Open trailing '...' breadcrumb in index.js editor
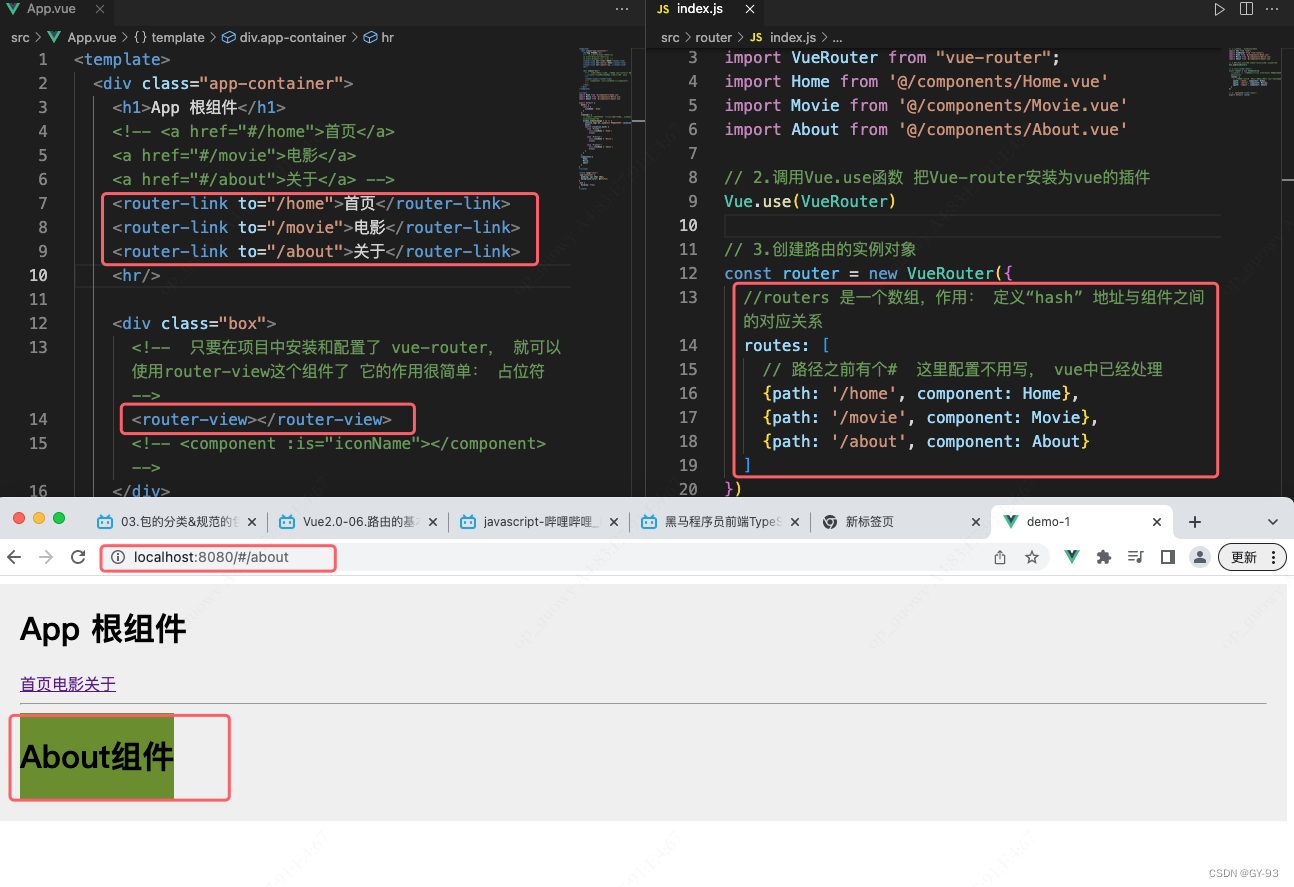 point(837,37)
